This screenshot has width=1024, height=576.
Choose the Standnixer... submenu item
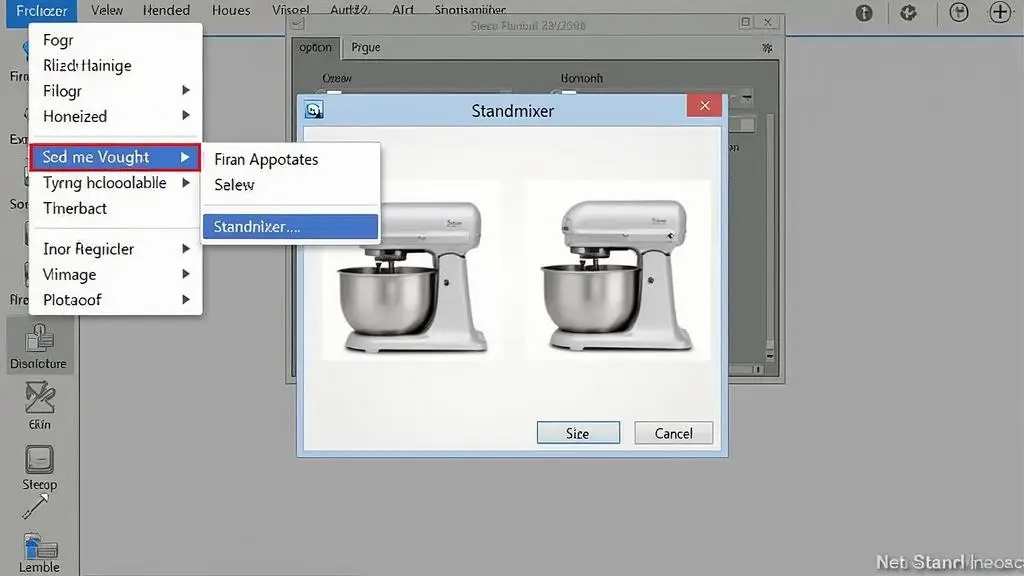[291, 227]
